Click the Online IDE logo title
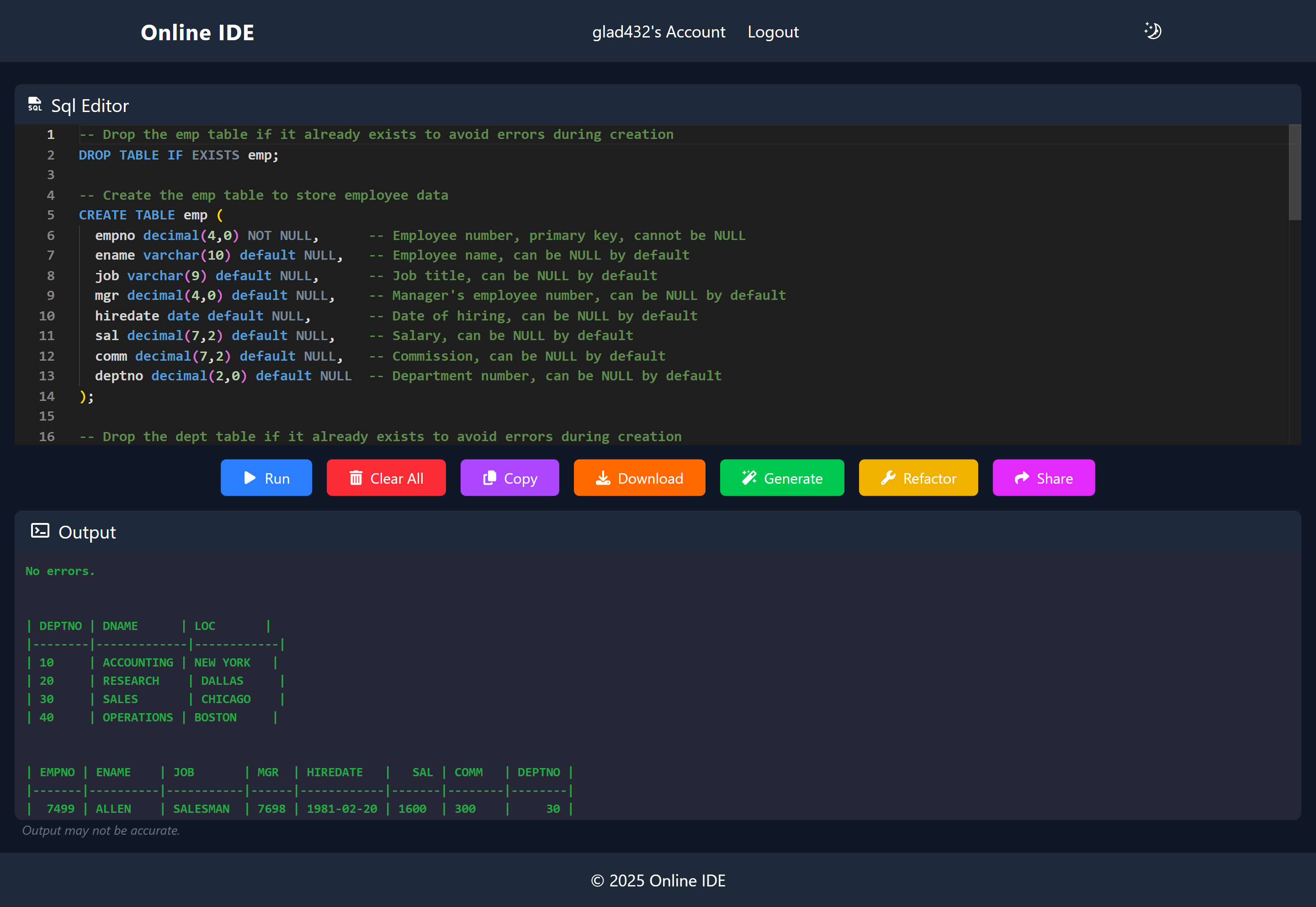Image resolution: width=1316 pixels, height=907 pixels. coord(197,32)
